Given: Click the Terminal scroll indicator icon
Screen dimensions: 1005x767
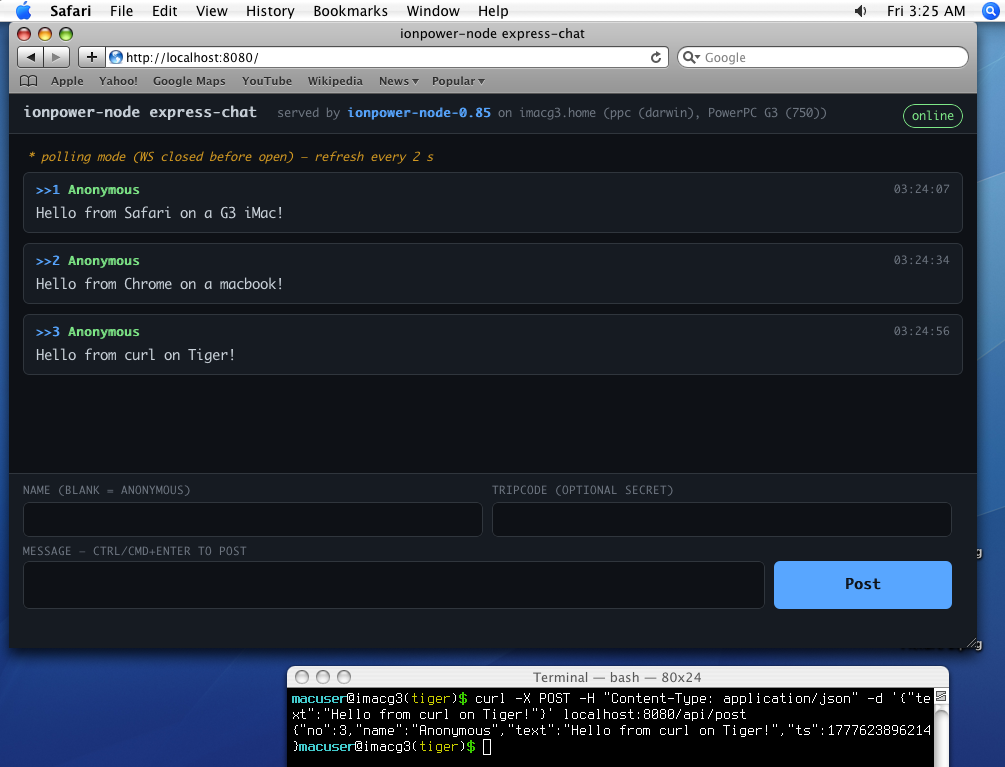Looking at the screenshot, I should coord(941,697).
